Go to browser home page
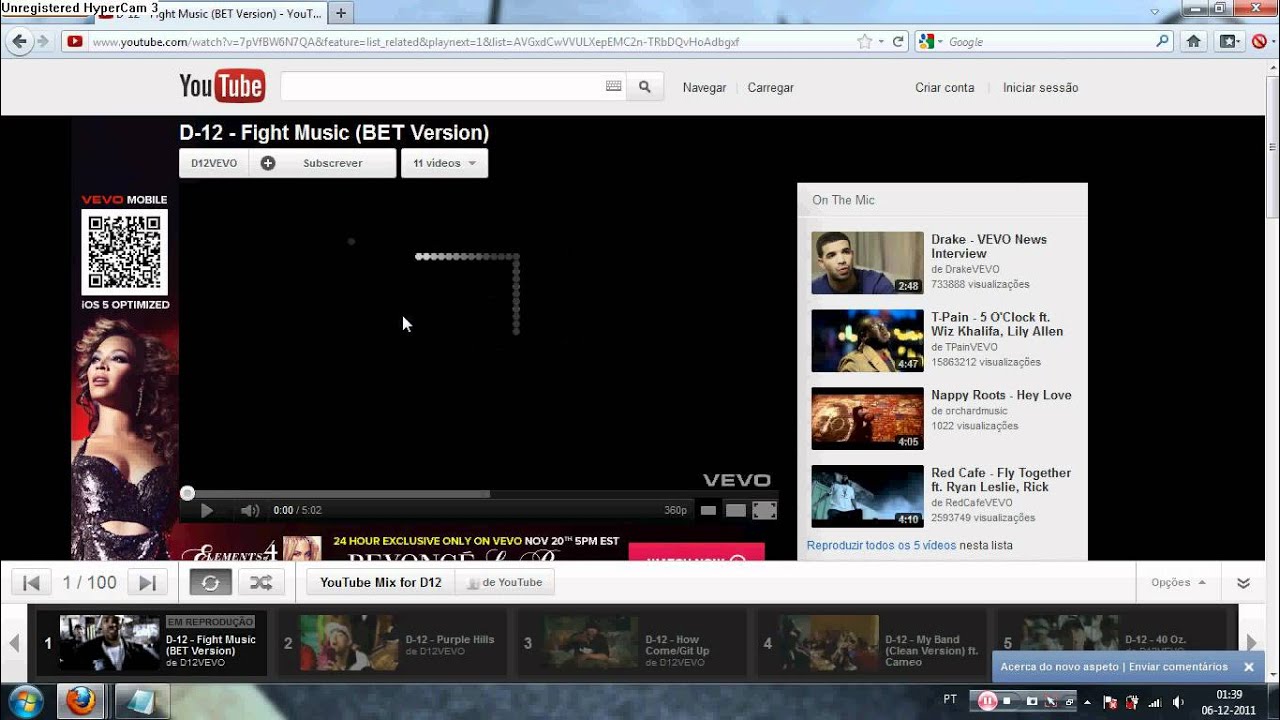Viewport: 1280px width, 720px height. pyautogui.click(x=1193, y=41)
